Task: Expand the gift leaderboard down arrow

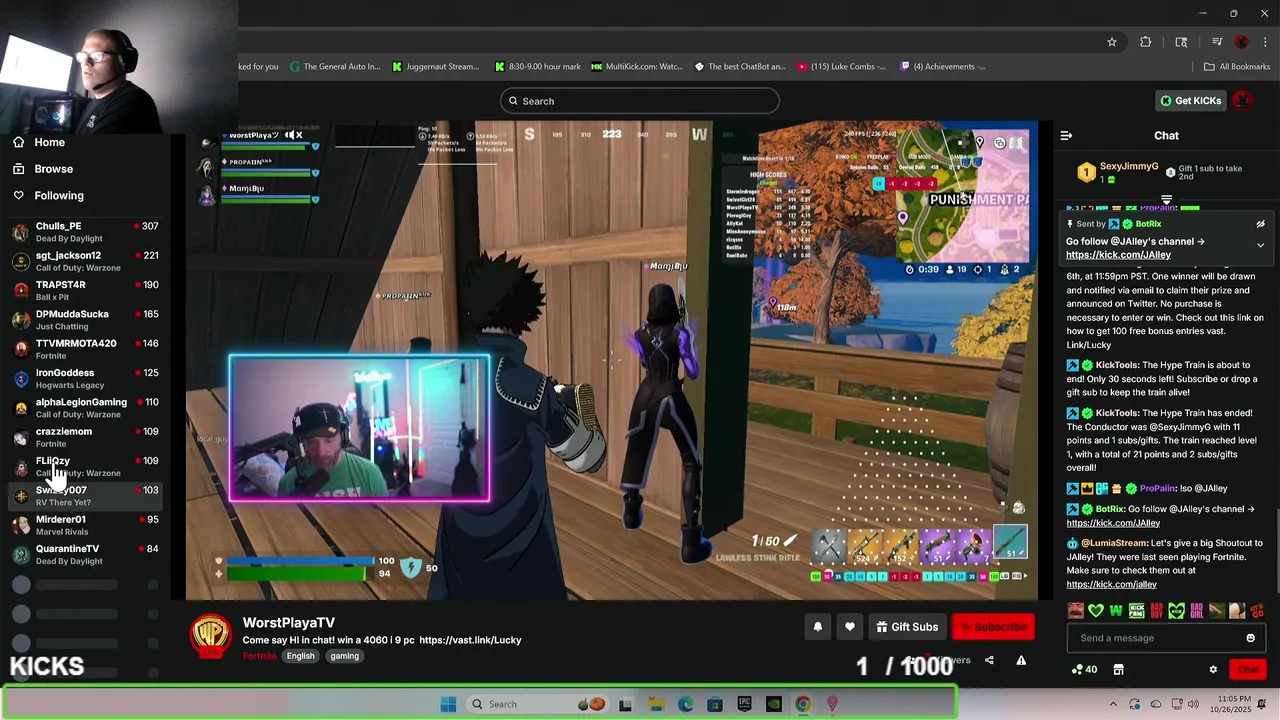Action: click(x=1166, y=200)
